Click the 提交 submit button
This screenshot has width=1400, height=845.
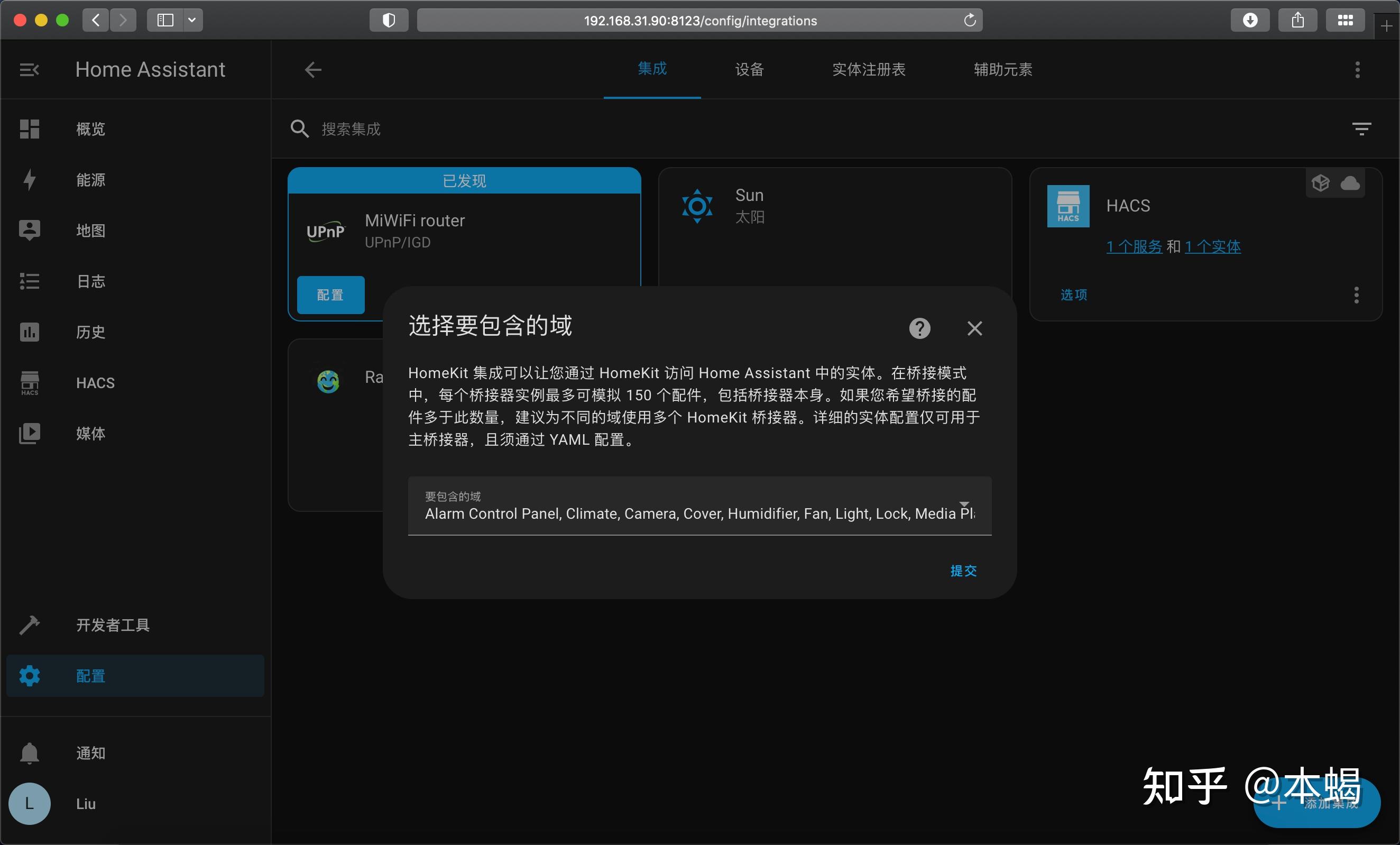click(963, 571)
